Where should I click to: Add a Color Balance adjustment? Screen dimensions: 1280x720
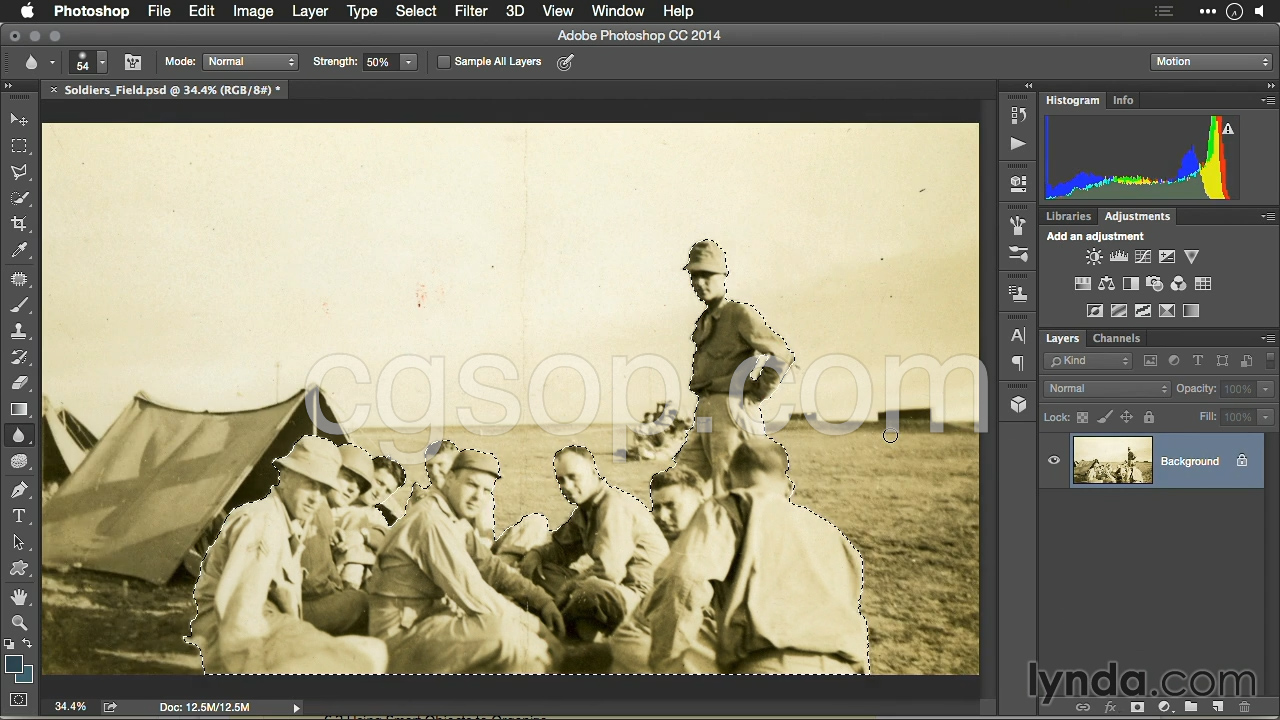(1106, 284)
